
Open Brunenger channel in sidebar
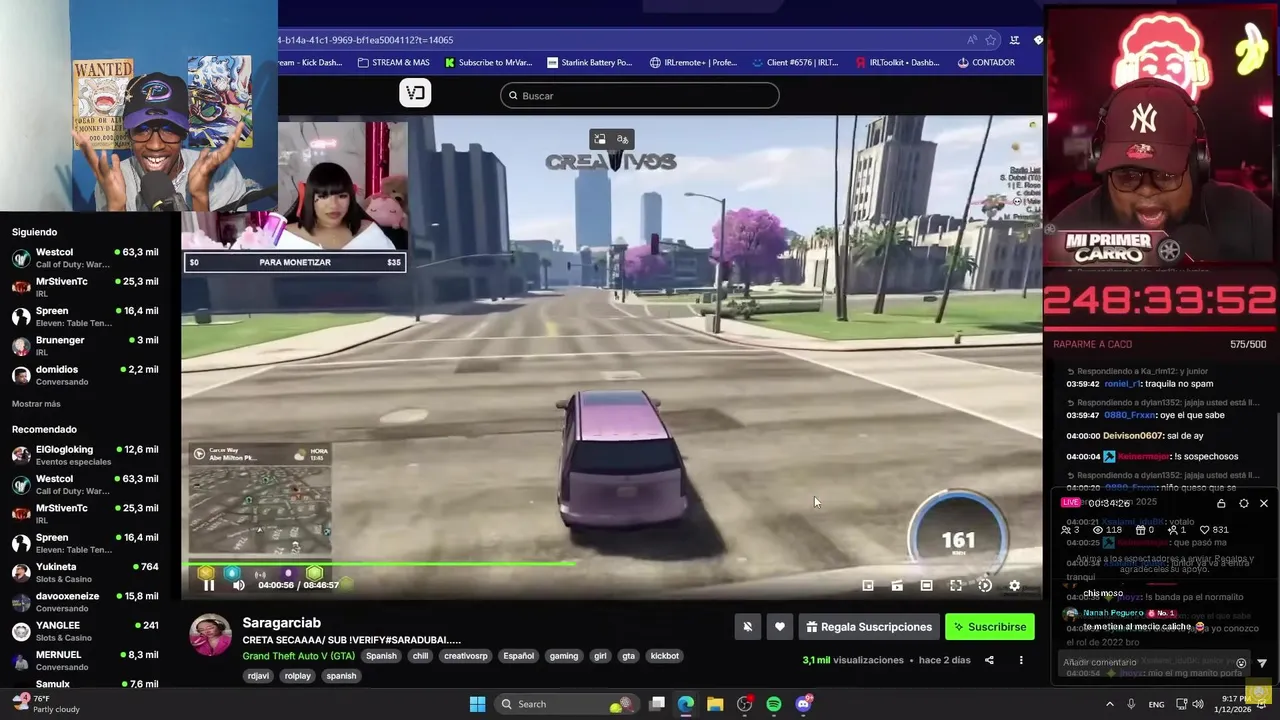pos(85,346)
